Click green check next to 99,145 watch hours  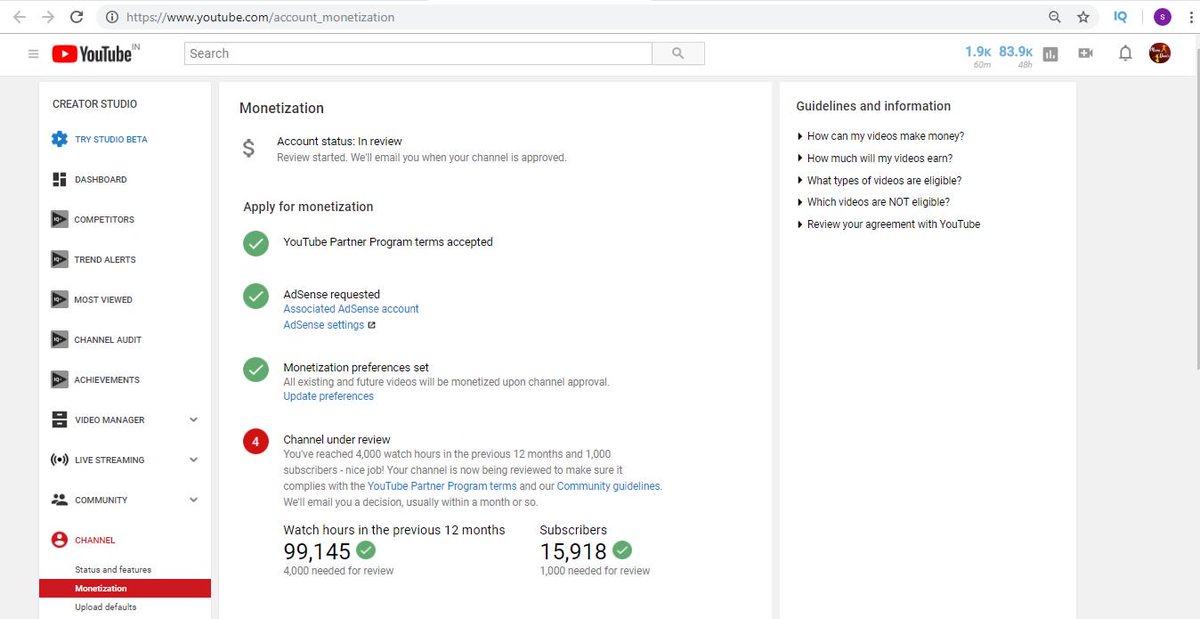(x=366, y=550)
